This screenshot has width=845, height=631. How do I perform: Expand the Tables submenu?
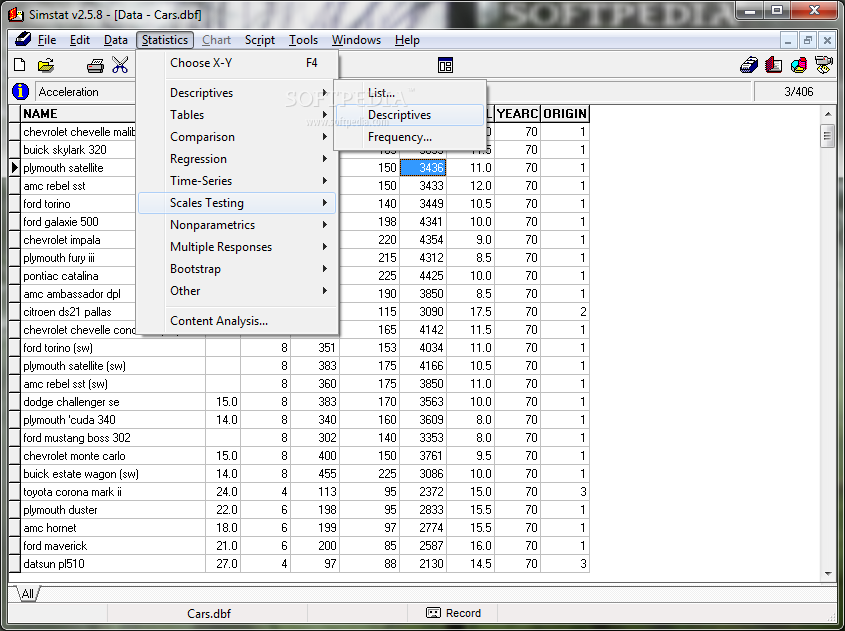point(237,115)
